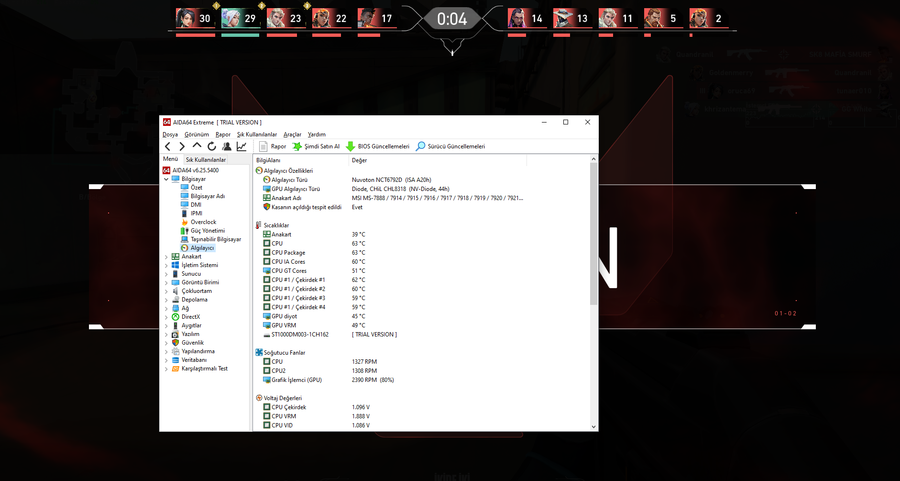Viewport: 900px width, 481px height.
Task: Select the DMI tree entry
Action: 191,205
